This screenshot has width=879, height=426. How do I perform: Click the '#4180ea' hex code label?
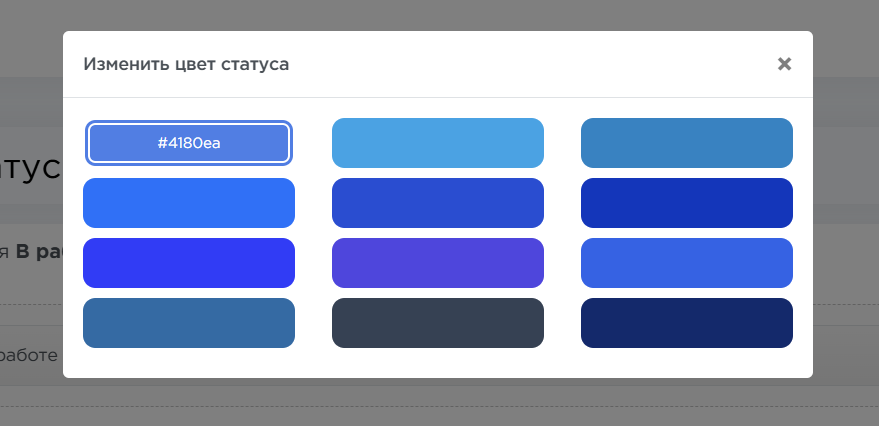point(189,143)
